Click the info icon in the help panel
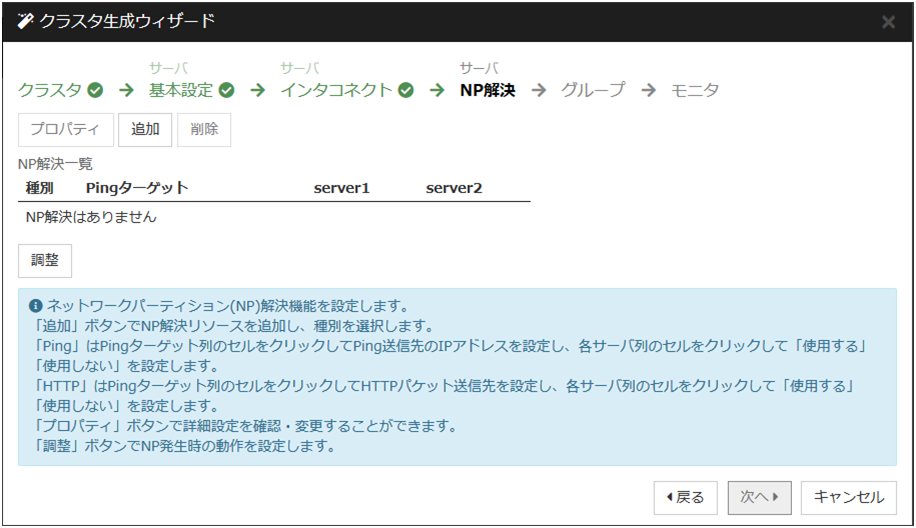The height and width of the screenshot is (528, 916). [x=35, y=306]
